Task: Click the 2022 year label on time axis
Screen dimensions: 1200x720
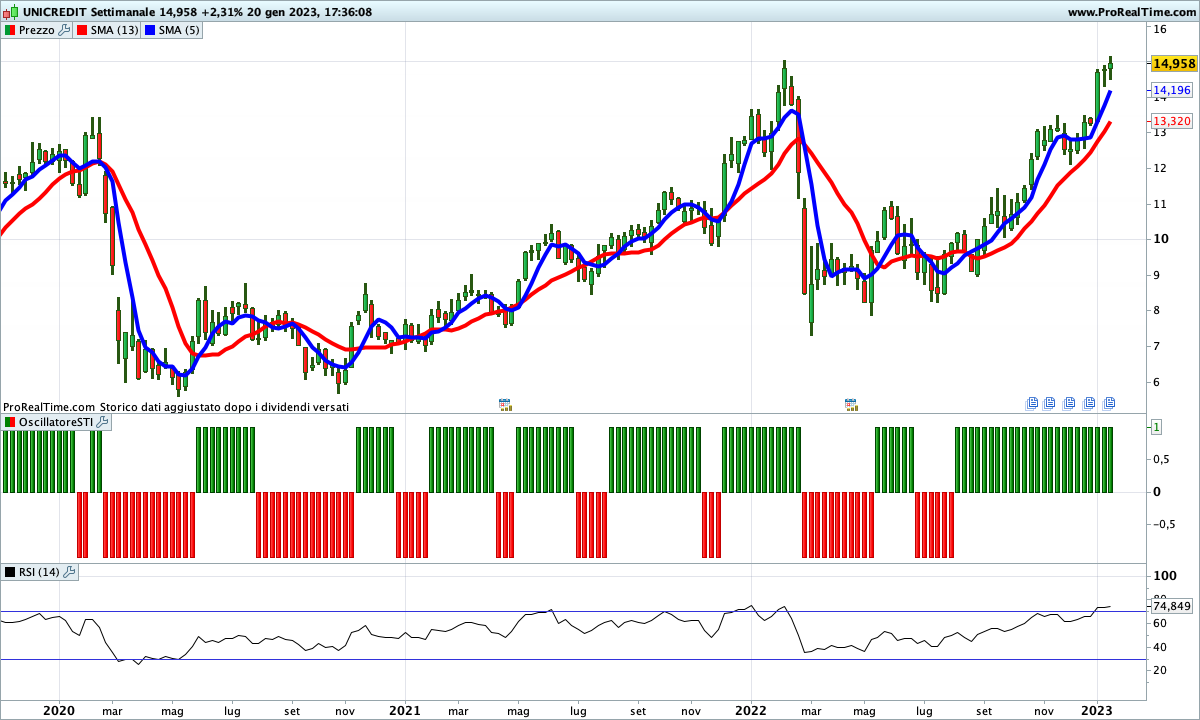Action: (x=750, y=710)
